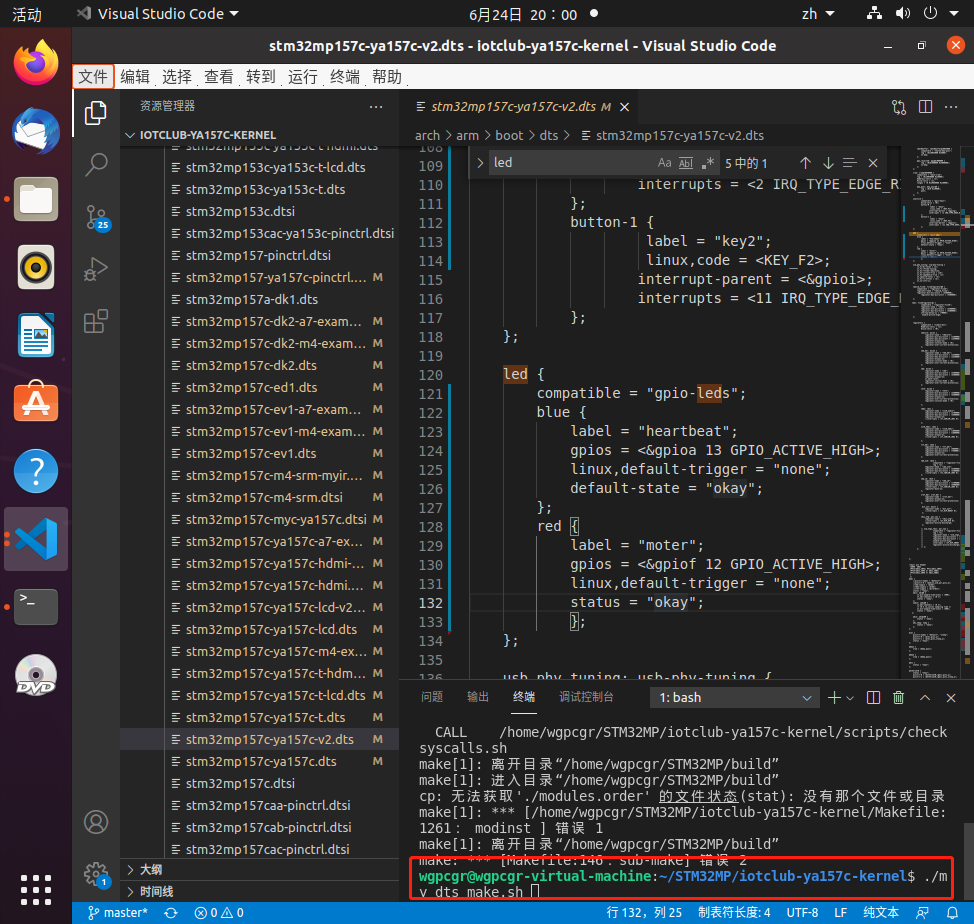This screenshot has height=924, width=974.
Task: Open the 编辑 menu
Action: point(135,76)
